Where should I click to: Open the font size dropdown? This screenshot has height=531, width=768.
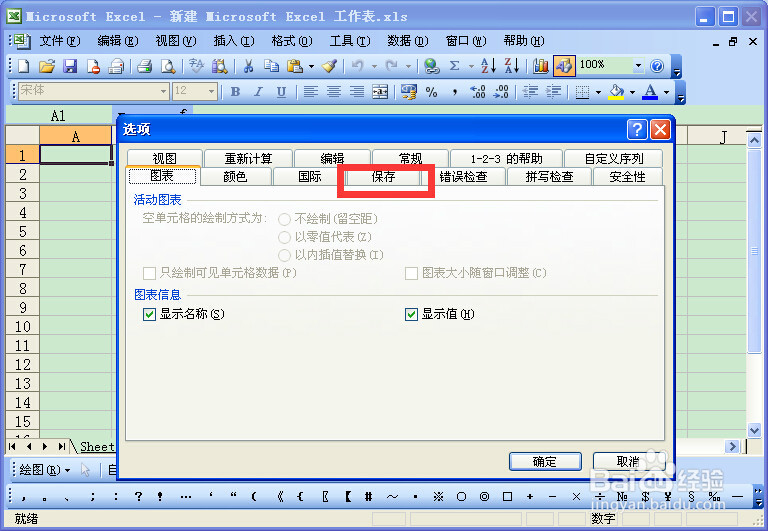tap(211, 91)
